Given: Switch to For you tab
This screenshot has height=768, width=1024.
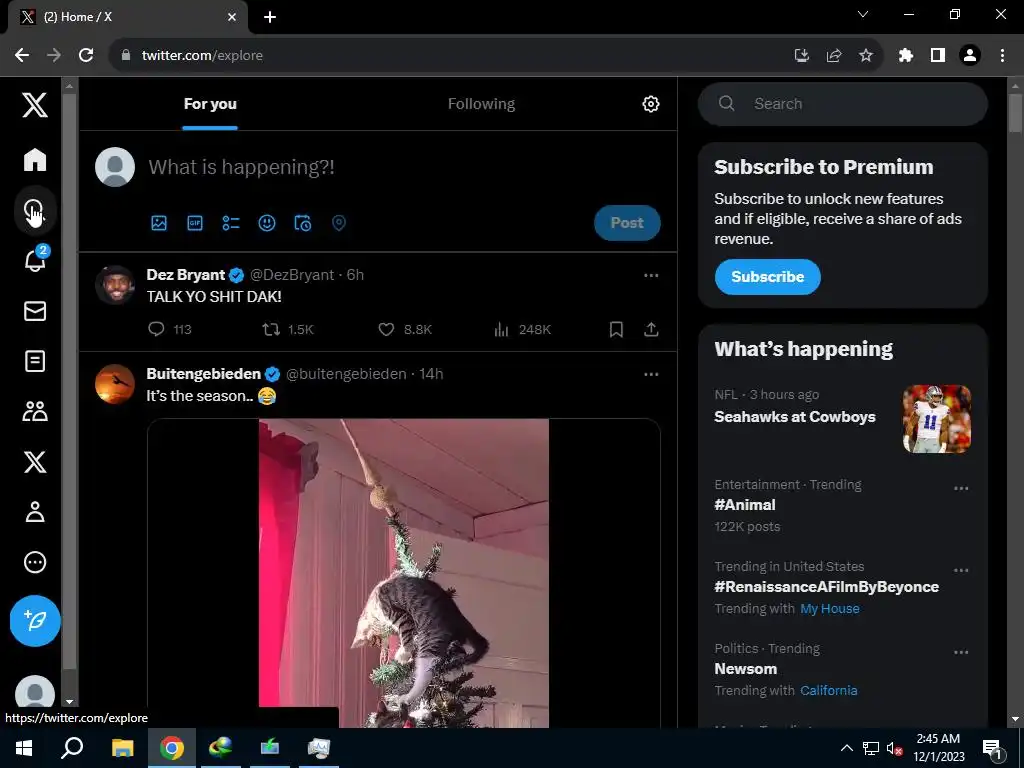Looking at the screenshot, I should tap(210, 104).
